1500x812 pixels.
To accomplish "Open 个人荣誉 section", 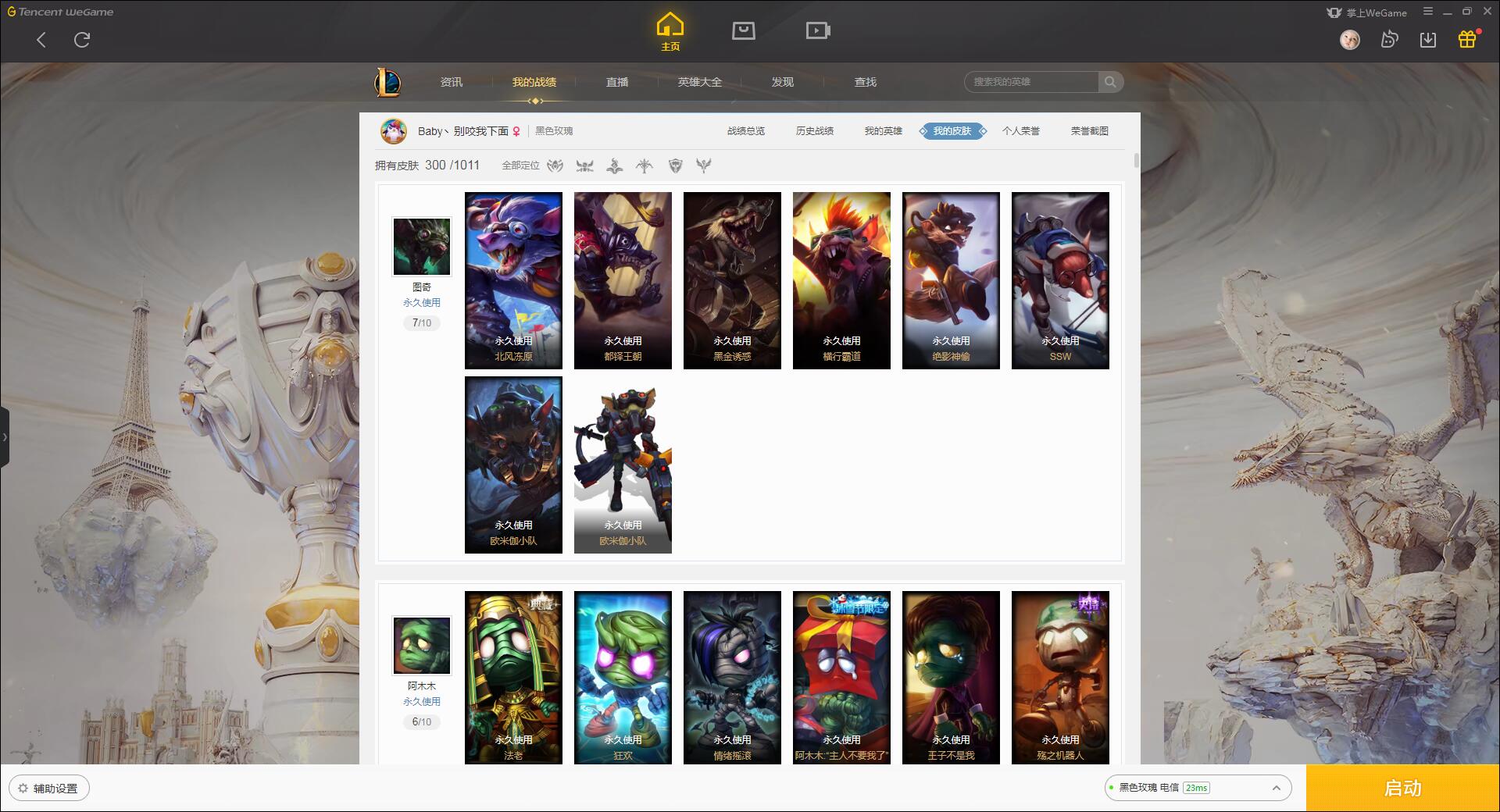I will [x=1021, y=131].
